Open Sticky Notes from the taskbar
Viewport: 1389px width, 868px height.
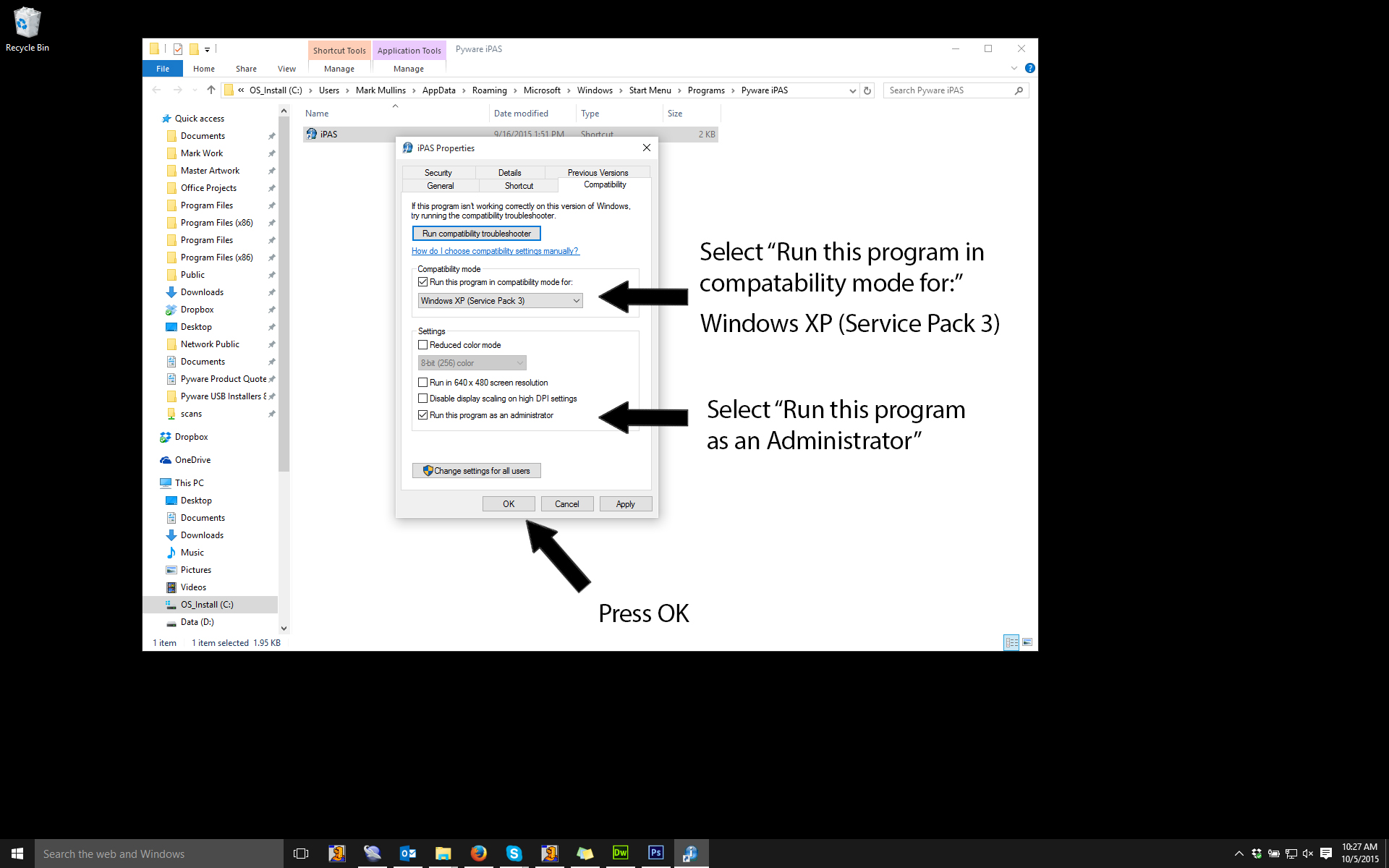585,854
